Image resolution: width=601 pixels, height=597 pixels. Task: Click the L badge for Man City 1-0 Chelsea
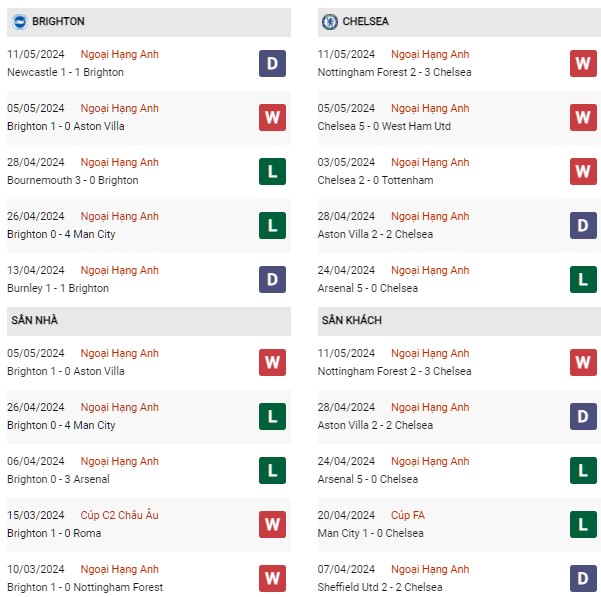point(583,524)
